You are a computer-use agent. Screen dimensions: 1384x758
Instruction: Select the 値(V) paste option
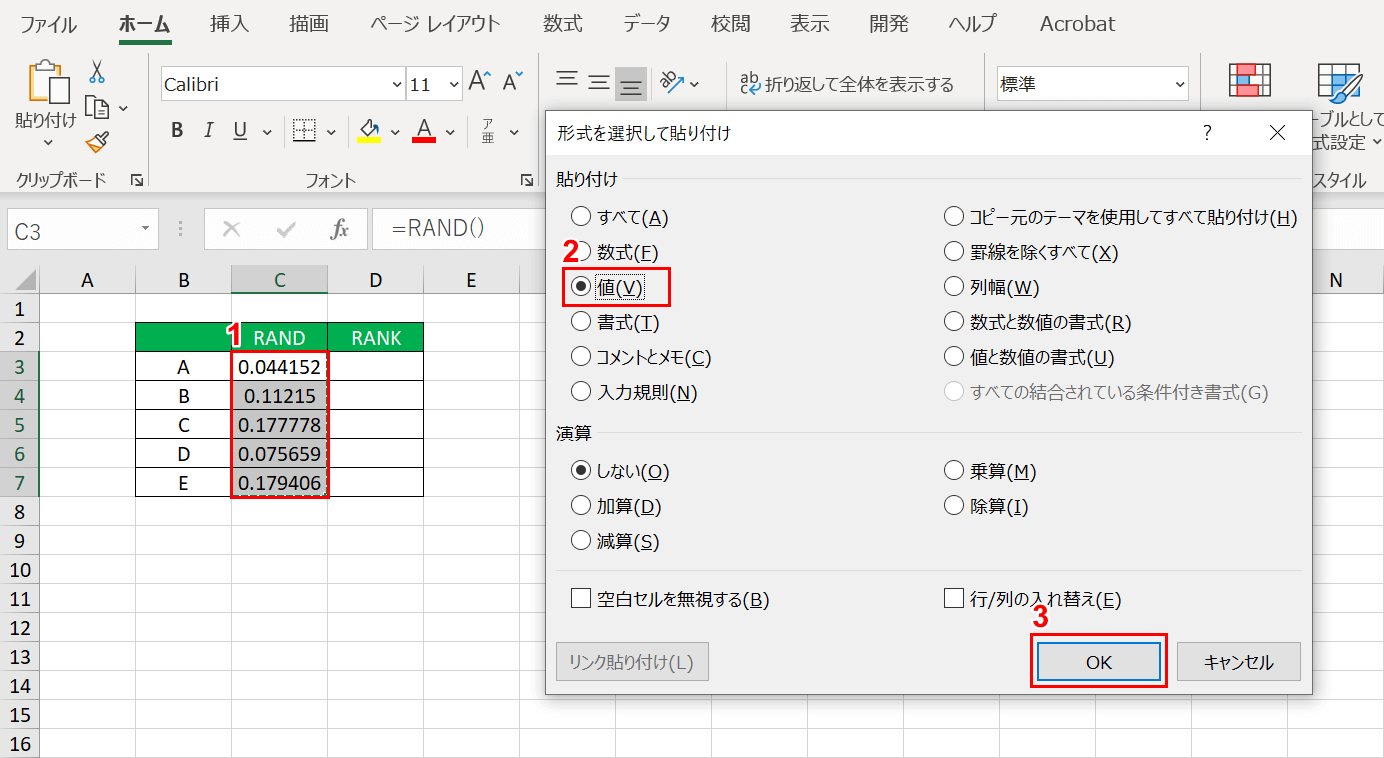tap(607, 287)
